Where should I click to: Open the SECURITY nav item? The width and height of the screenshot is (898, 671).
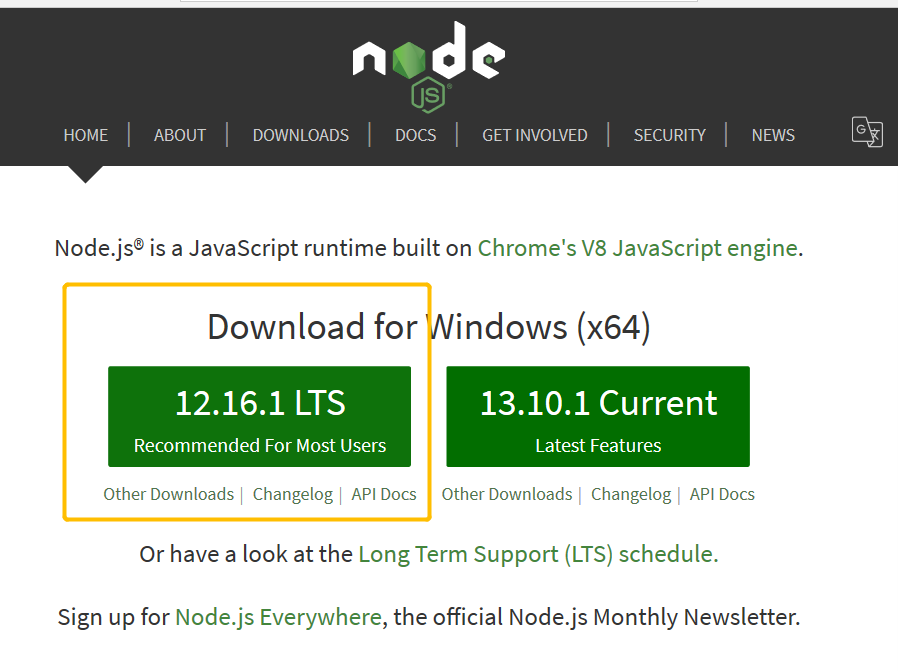669,135
